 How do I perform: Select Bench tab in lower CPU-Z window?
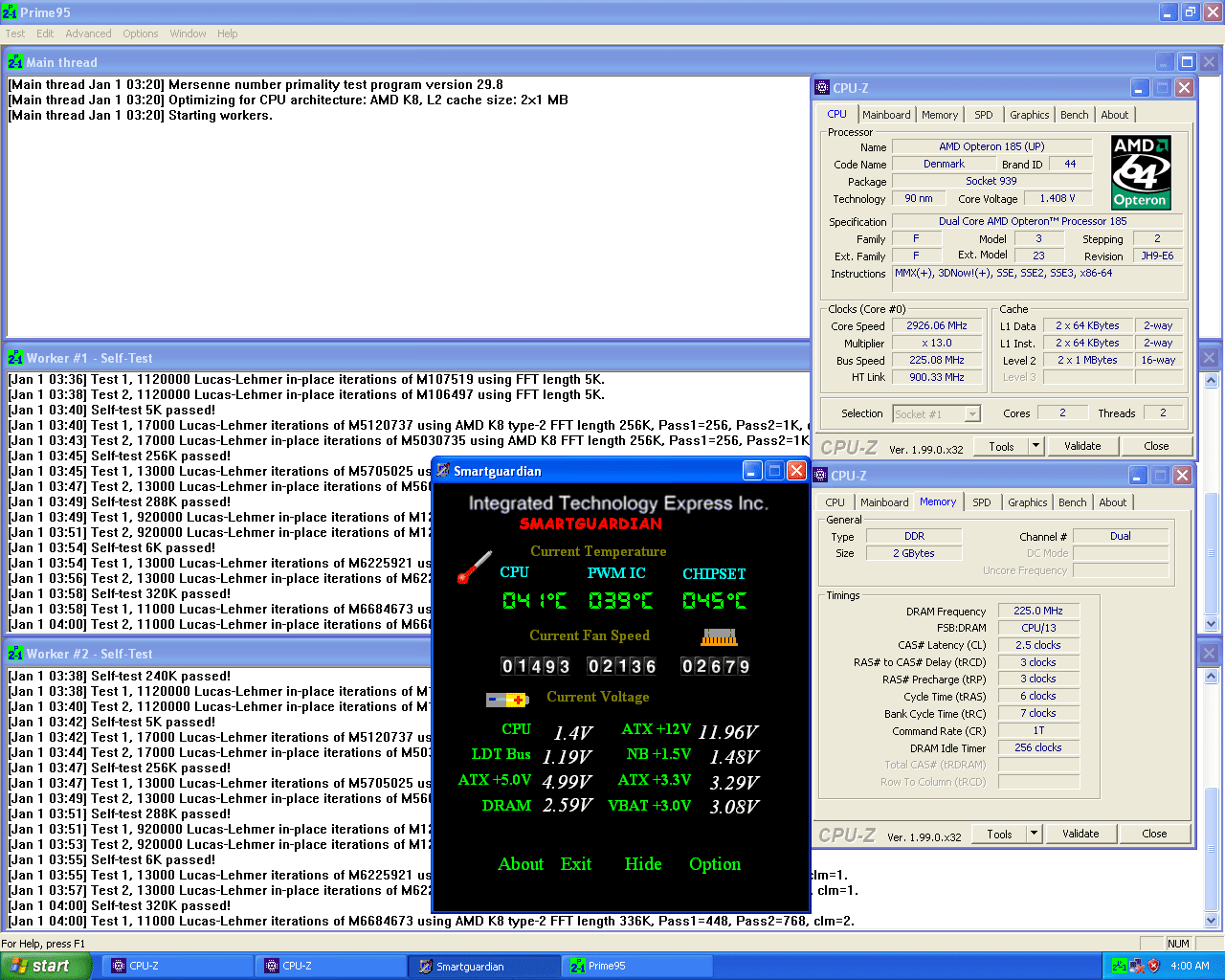pos(1072,502)
